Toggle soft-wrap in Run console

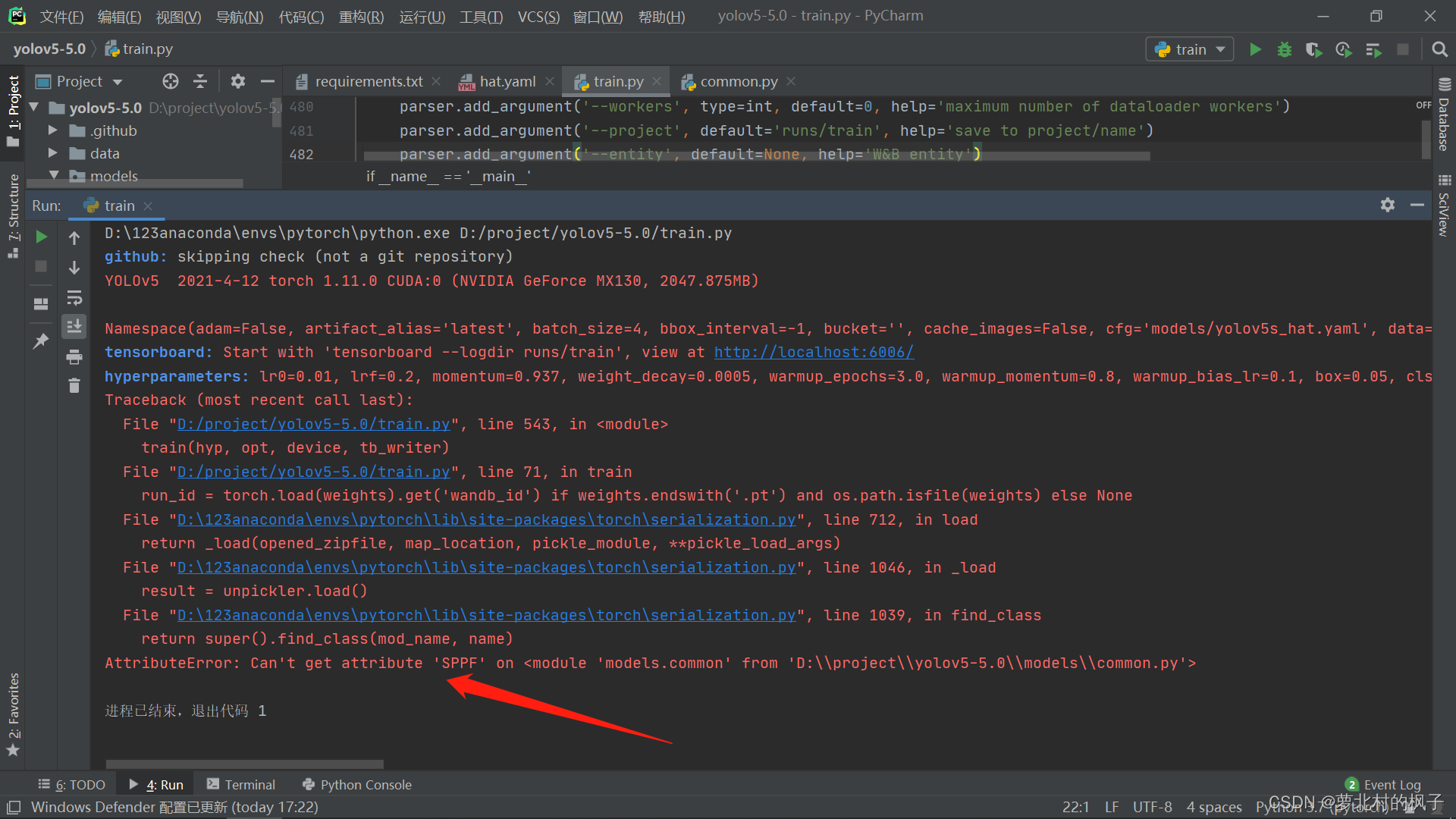[x=74, y=297]
